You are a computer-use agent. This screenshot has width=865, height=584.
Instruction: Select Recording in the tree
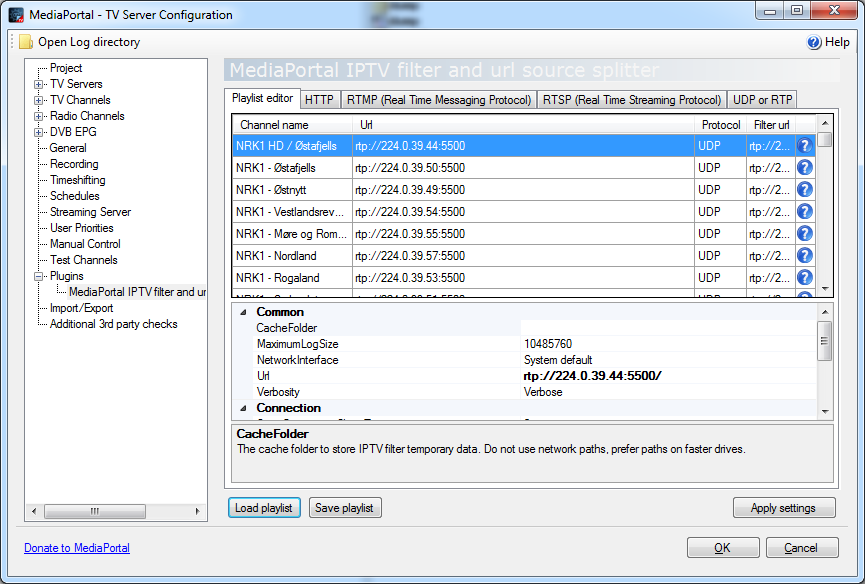[x=74, y=164]
